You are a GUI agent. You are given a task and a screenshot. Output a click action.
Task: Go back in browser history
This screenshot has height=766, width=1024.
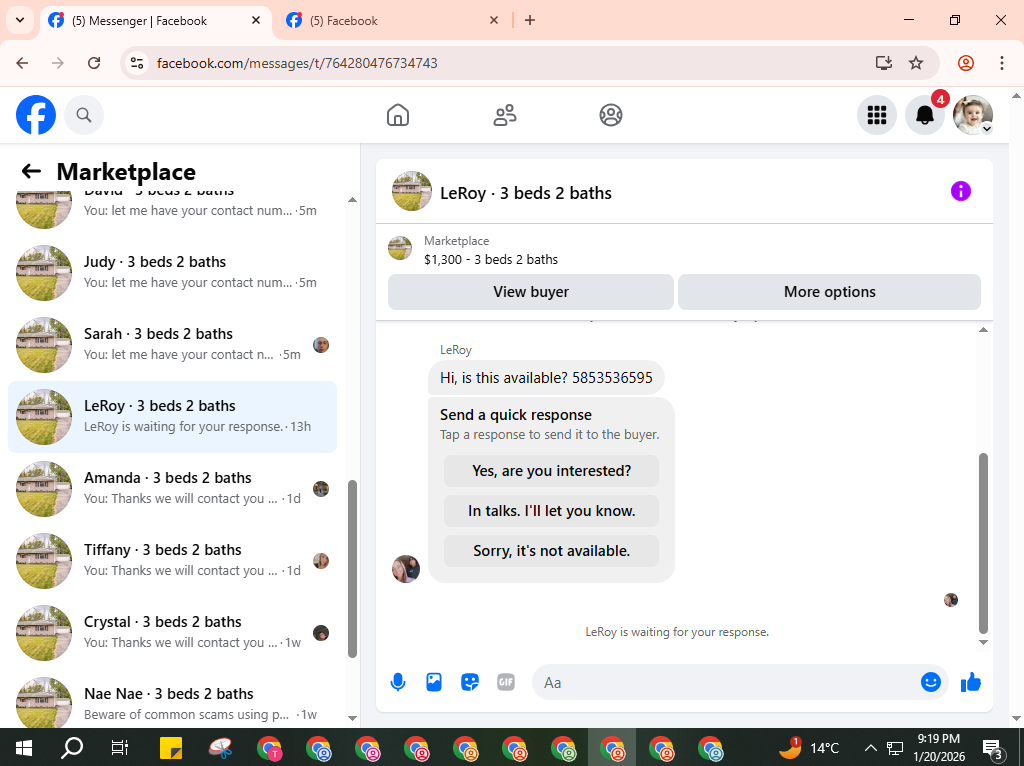tap(22, 63)
